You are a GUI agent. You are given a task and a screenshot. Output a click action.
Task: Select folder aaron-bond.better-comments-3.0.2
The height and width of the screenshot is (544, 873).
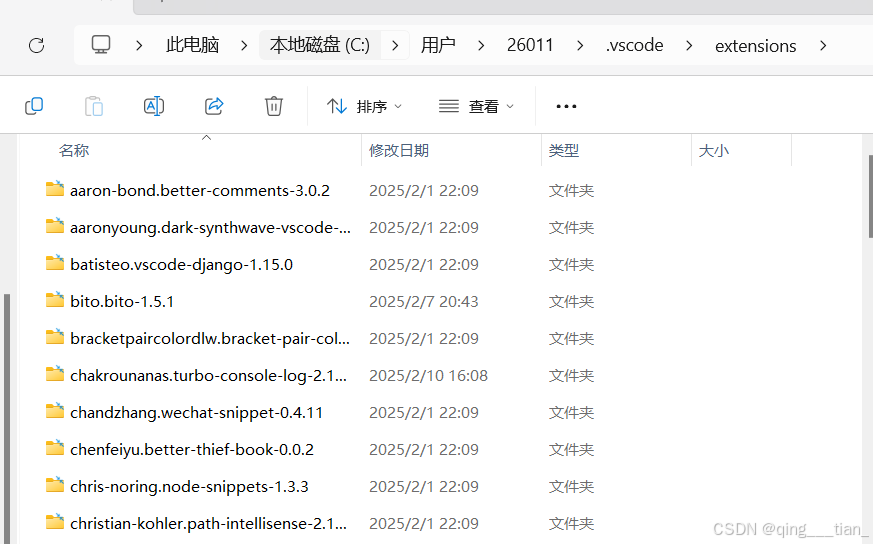pyautogui.click(x=200, y=190)
